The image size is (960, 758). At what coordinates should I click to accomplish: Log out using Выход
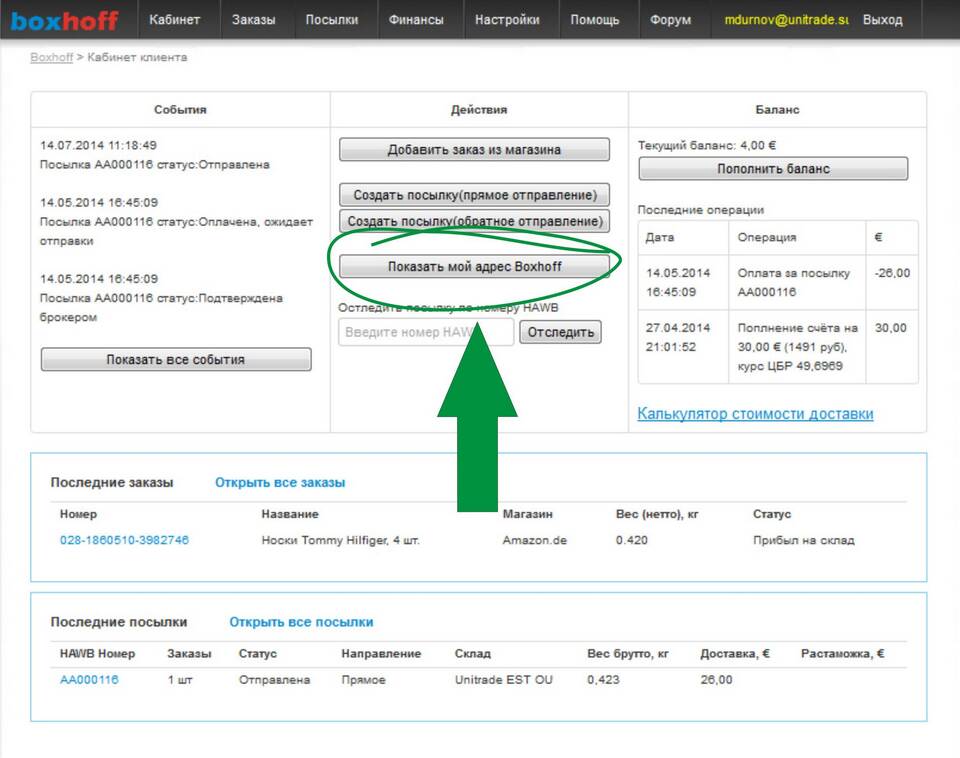[x=882, y=20]
